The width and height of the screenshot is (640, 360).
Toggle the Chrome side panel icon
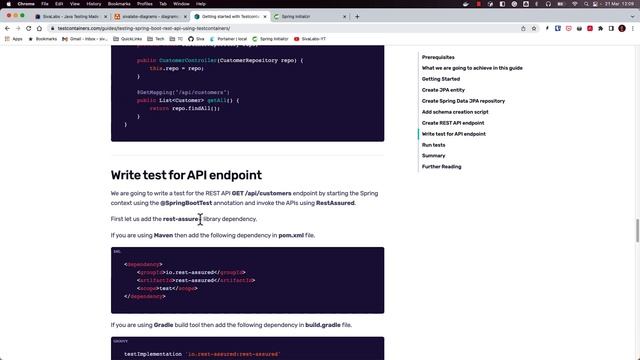(x=611, y=29)
